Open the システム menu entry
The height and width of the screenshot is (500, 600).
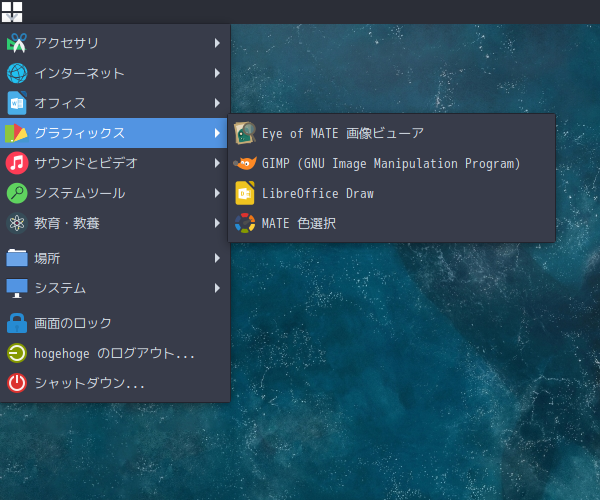pos(114,288)
